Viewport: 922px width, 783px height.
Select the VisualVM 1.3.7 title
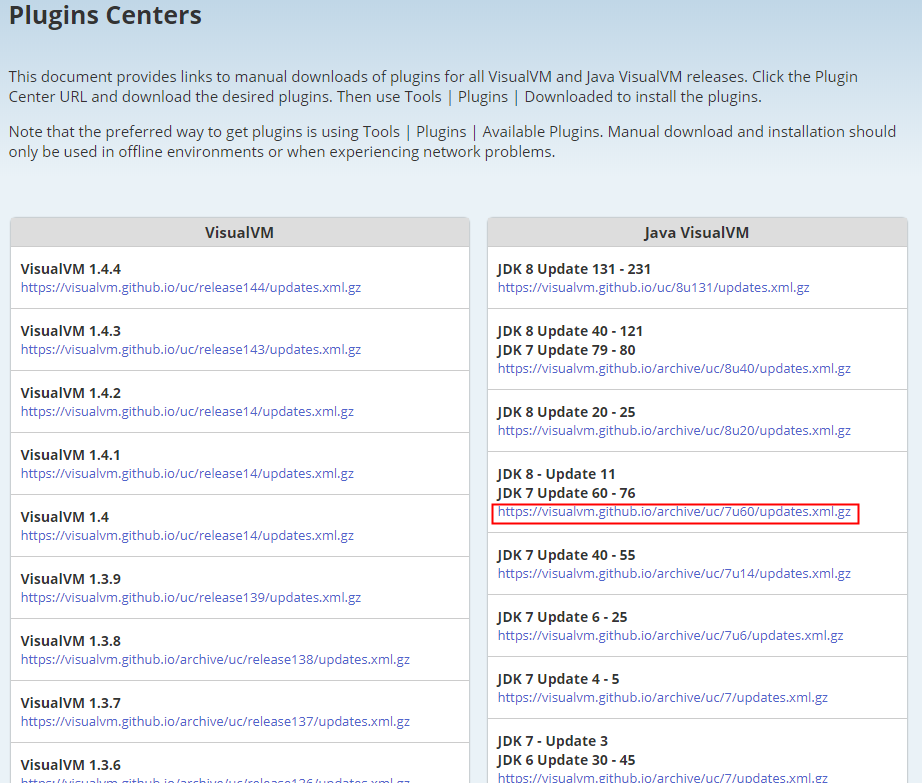pyautogui.click(x=71, y=703)
